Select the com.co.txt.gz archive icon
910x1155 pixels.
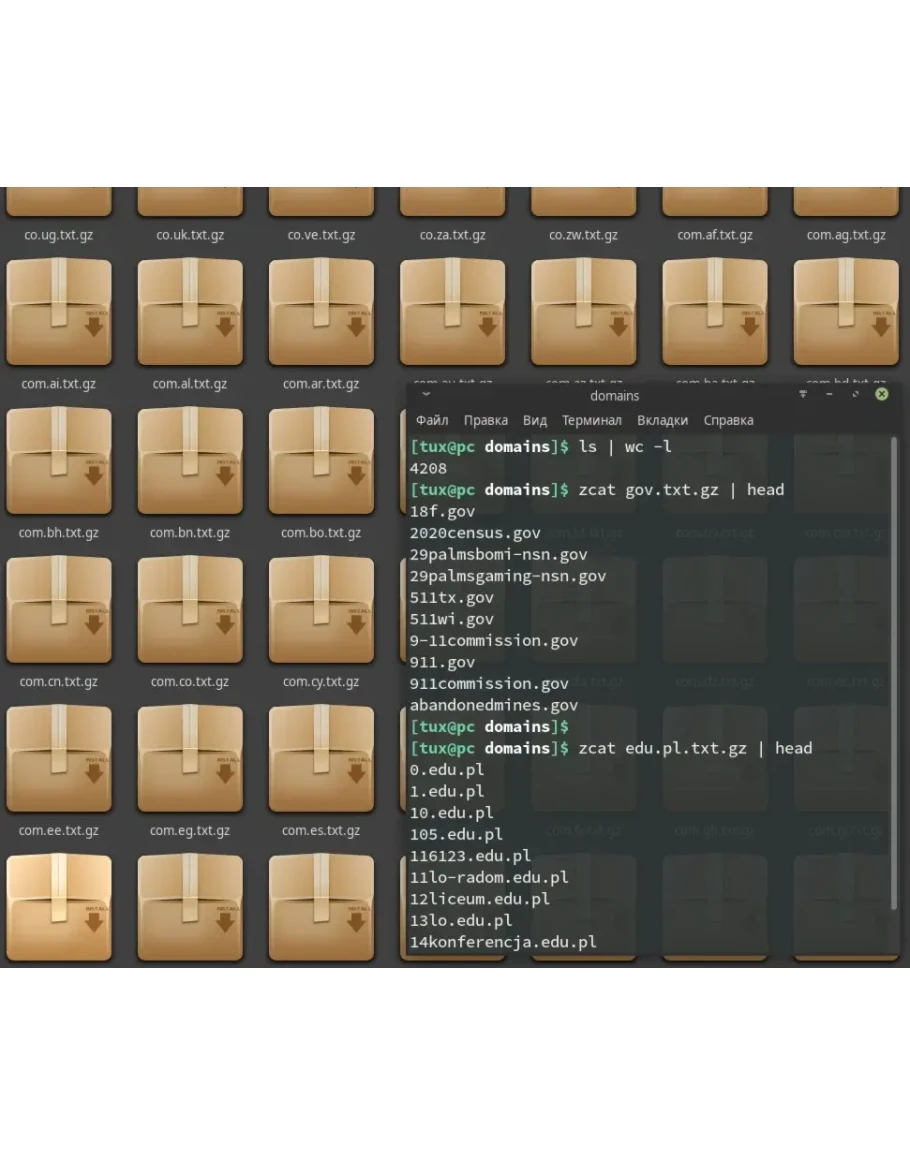190,608
